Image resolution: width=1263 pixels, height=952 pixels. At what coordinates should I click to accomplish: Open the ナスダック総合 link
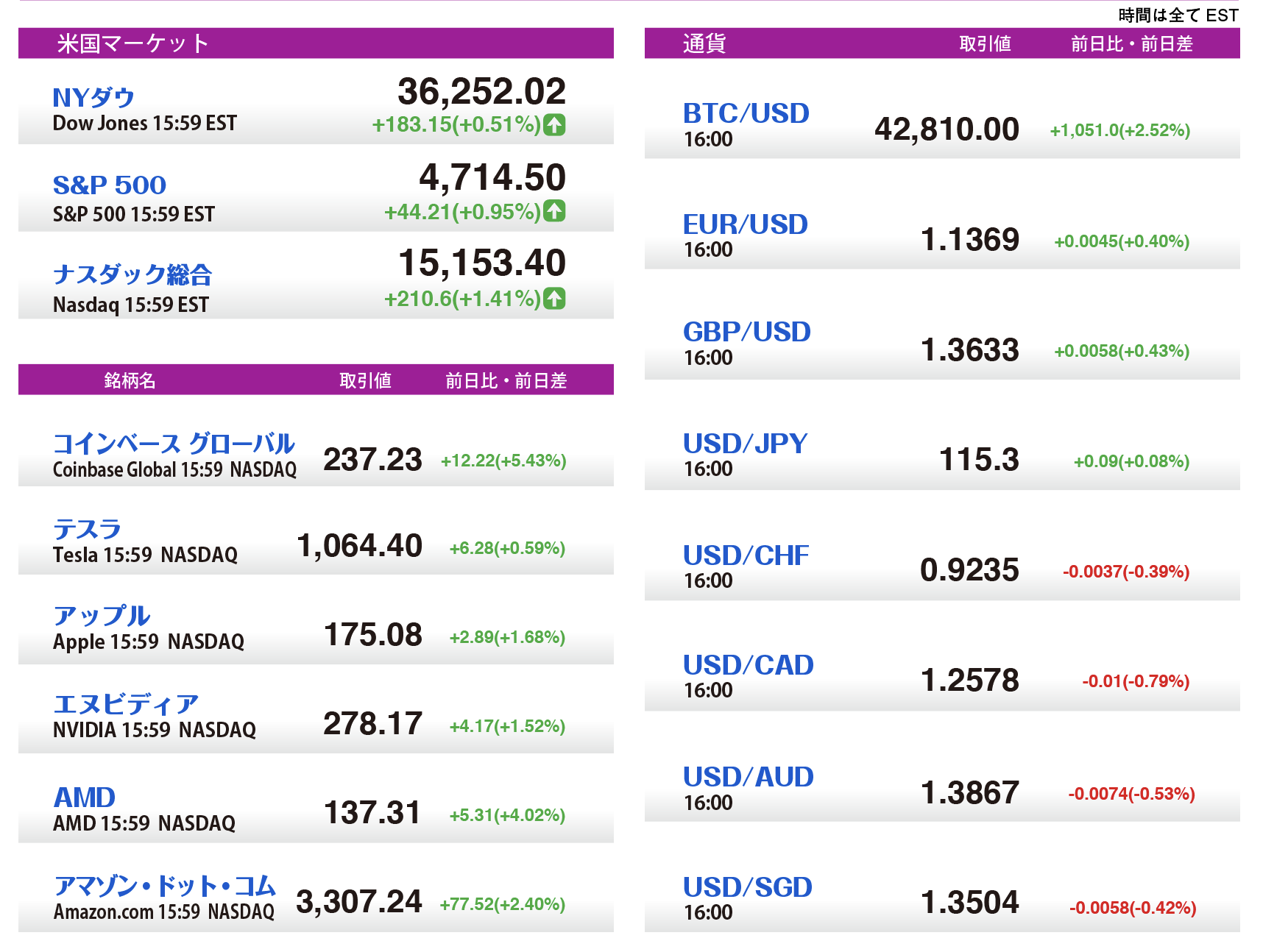click(132, 274)
